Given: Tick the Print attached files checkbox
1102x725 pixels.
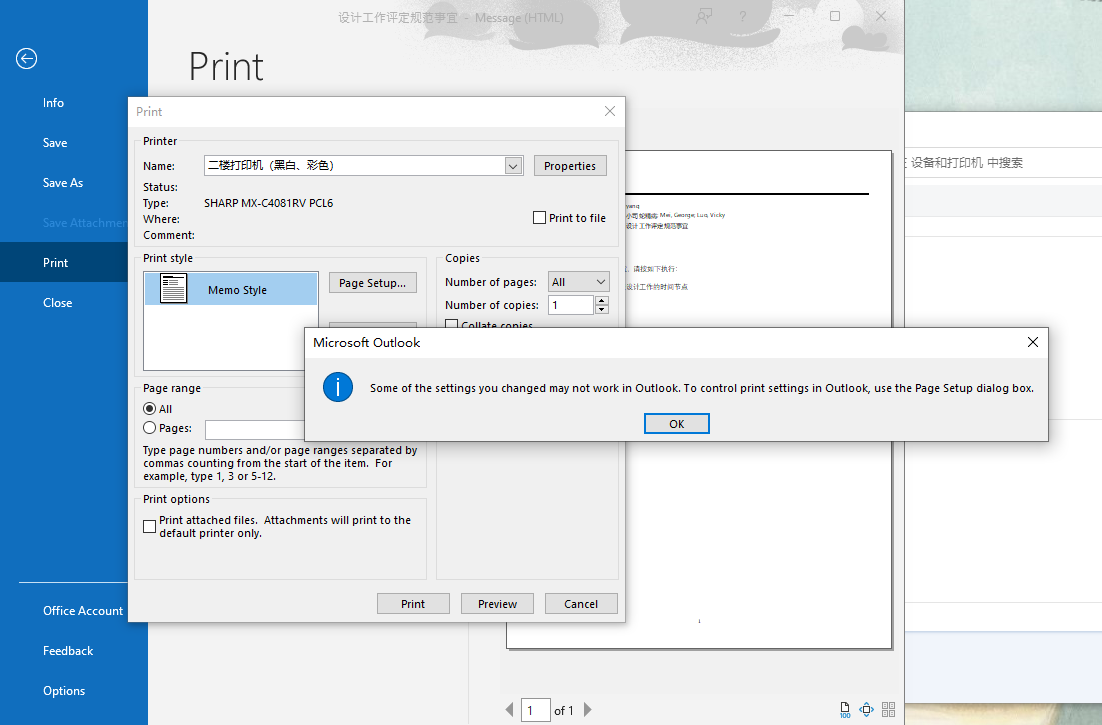Looking at the screenshot, I should (x=150, y=526).
